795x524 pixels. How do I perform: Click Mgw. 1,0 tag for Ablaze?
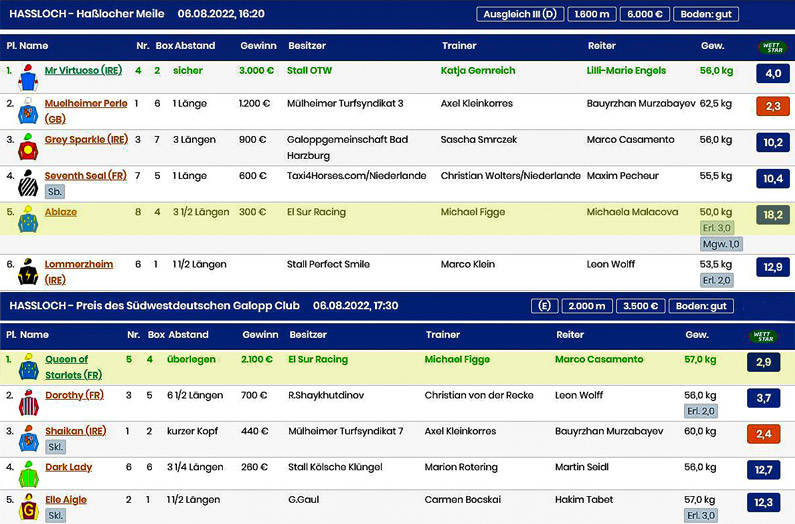tap(721, 244)
